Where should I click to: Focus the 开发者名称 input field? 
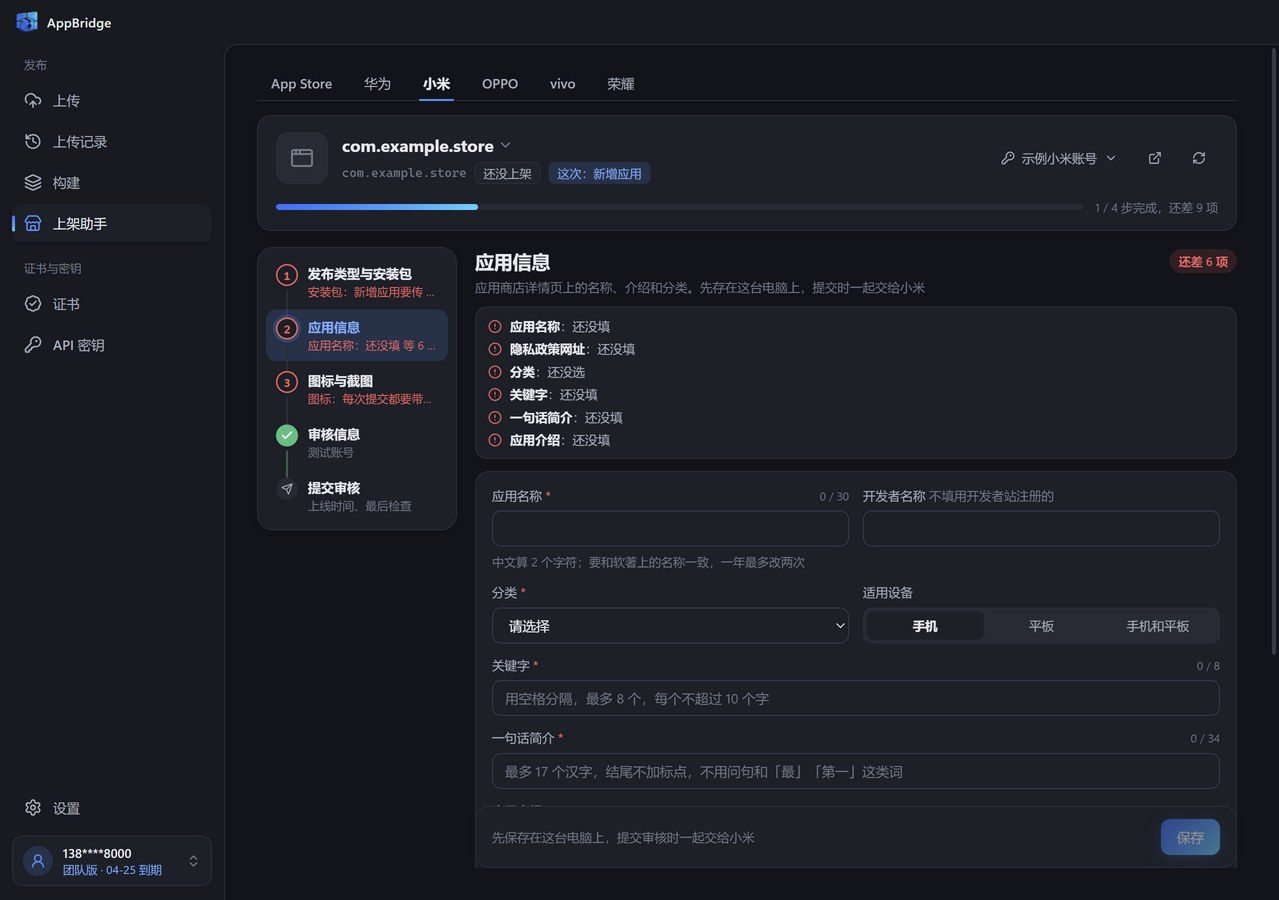tap(1041, 529)
